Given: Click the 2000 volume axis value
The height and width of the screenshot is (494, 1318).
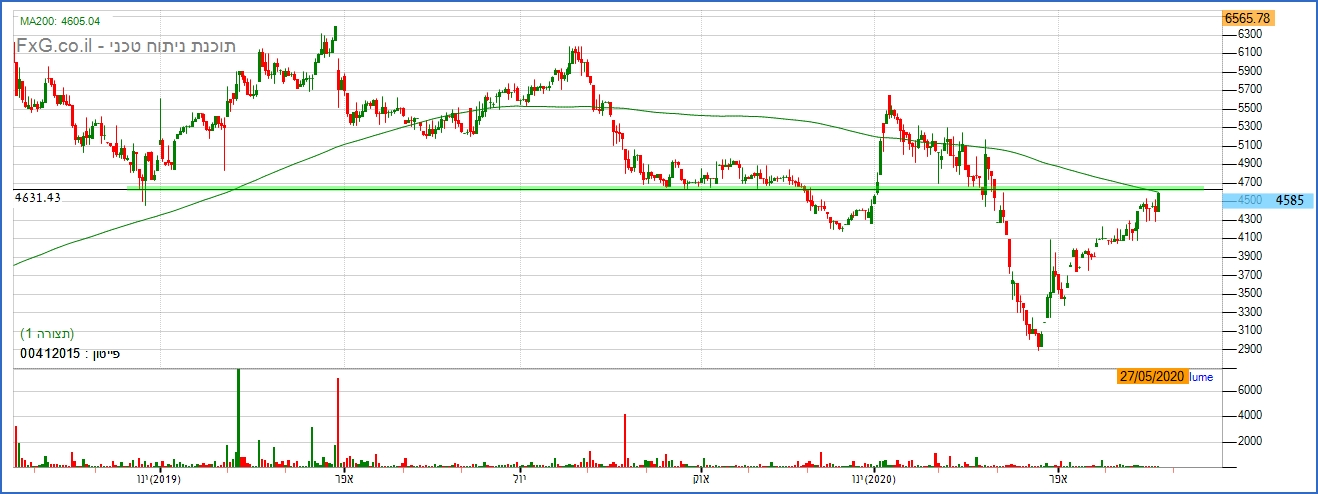Looking at the screenshot, I should click(1251, 441).
